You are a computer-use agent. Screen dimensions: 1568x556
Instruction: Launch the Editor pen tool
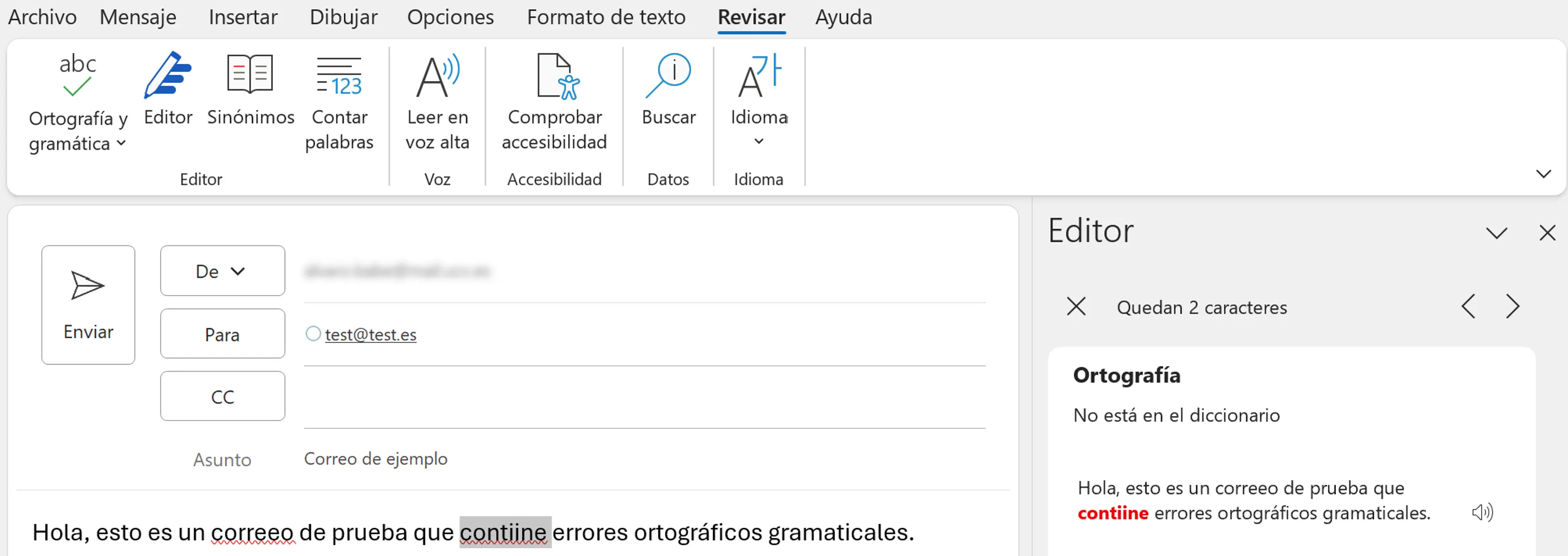coord(168,90)
